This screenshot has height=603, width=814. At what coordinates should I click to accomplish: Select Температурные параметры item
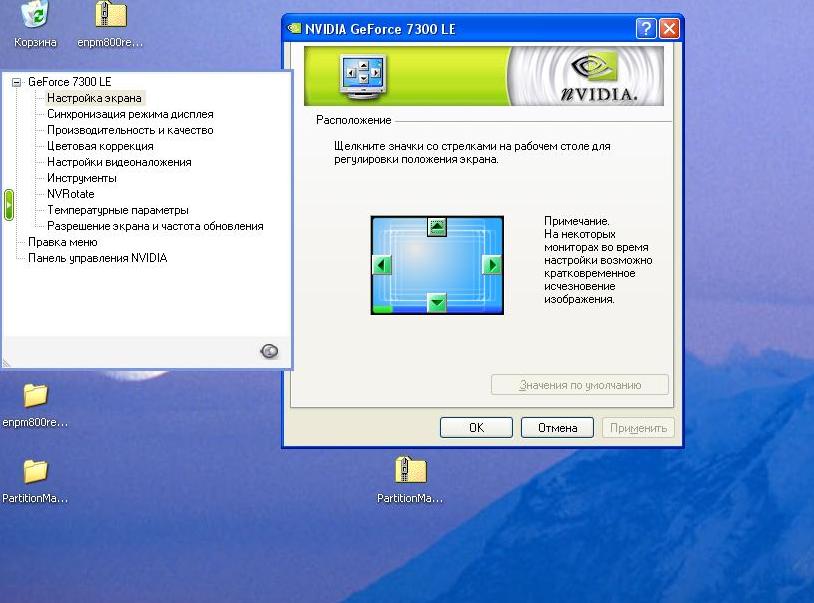pyautogui.click(x=118, y=210)
